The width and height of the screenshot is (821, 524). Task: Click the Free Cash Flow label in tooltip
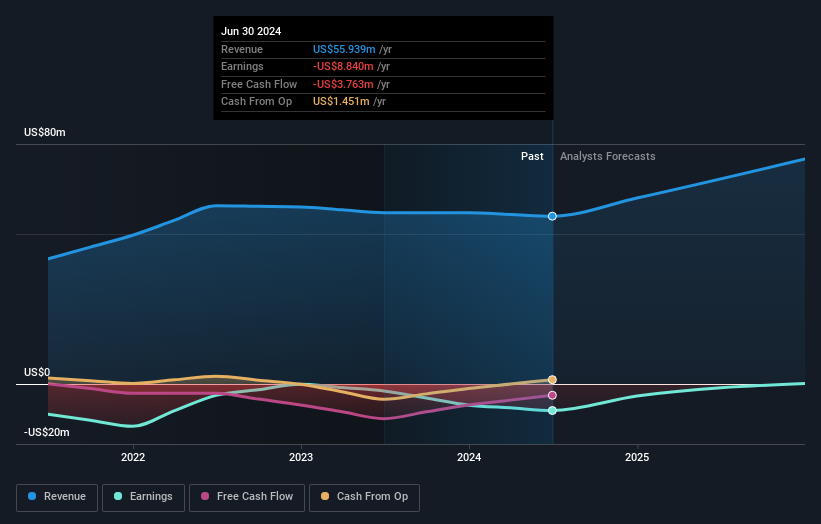259,84
